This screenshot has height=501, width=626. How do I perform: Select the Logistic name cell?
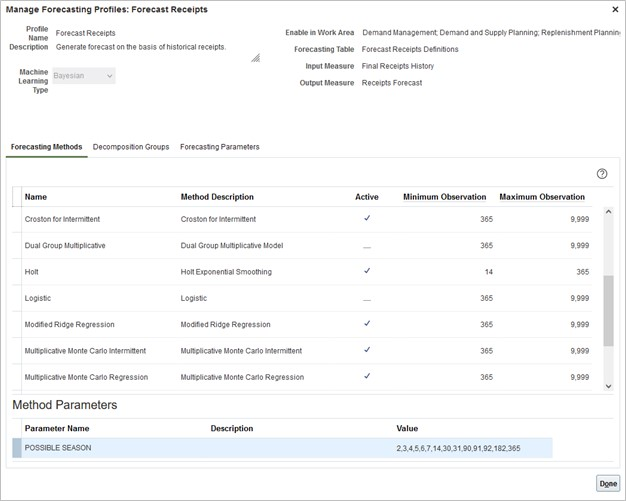point(38,298)
